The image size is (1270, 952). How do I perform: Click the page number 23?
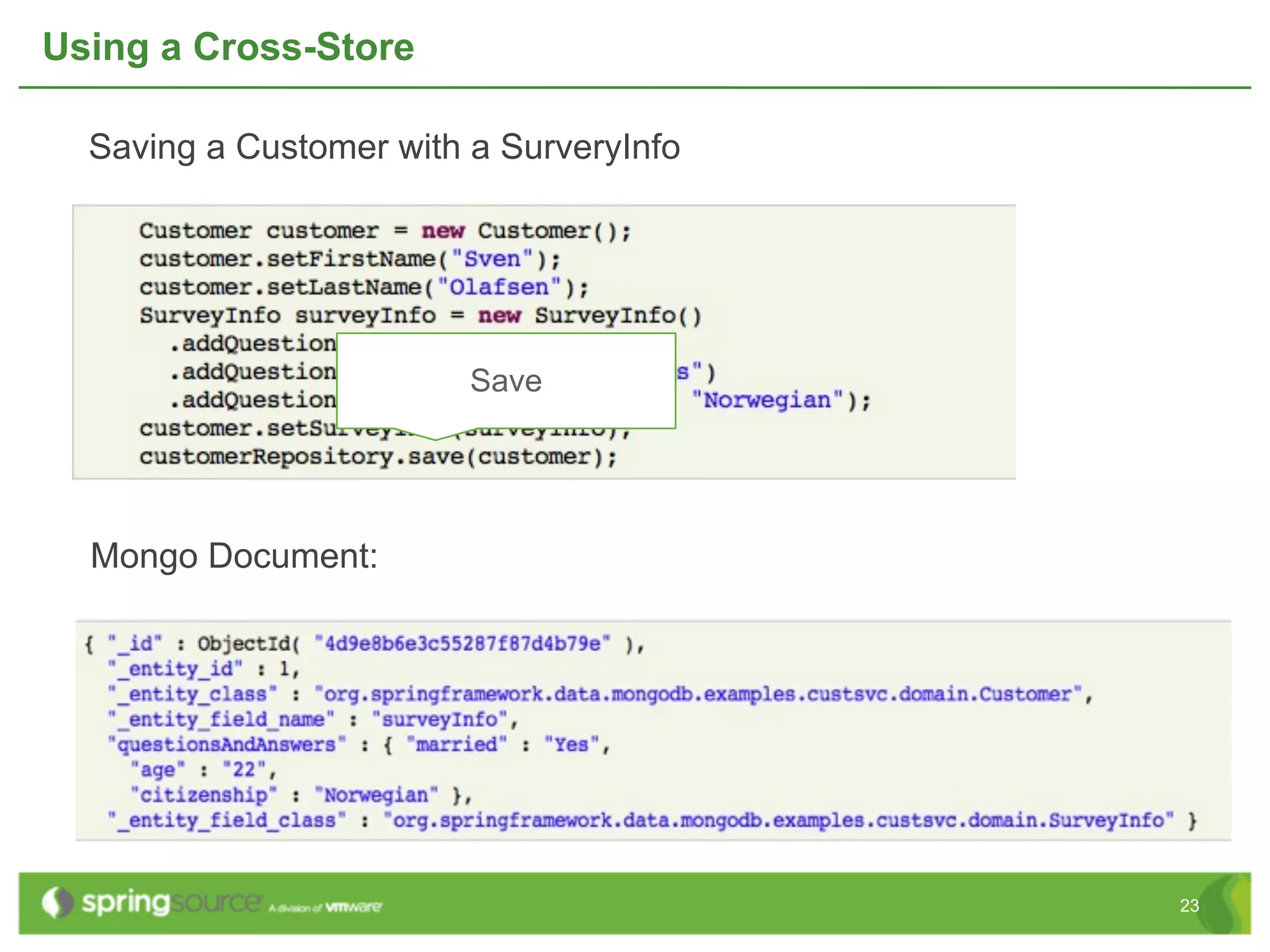(1189, 906)
